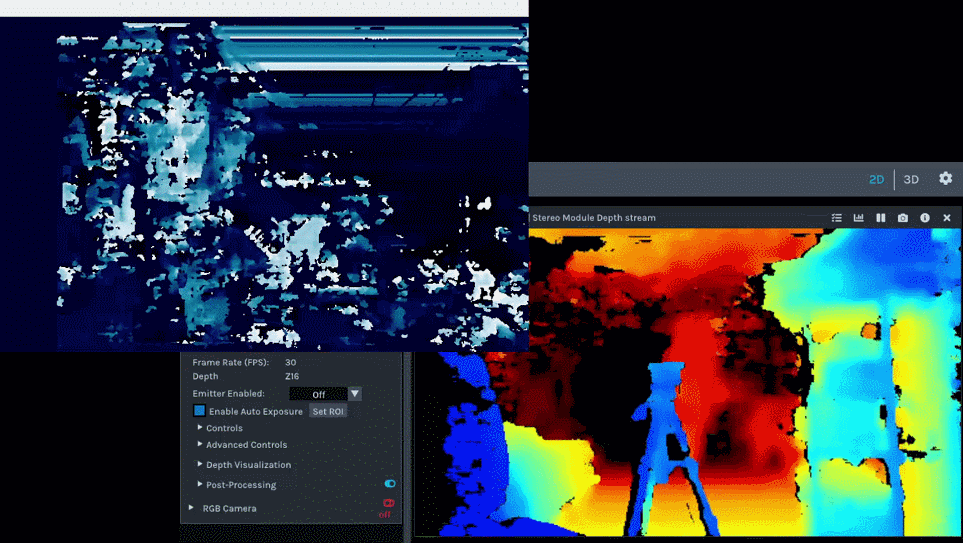Click the Set ROI button

click(x=327, y=411)
